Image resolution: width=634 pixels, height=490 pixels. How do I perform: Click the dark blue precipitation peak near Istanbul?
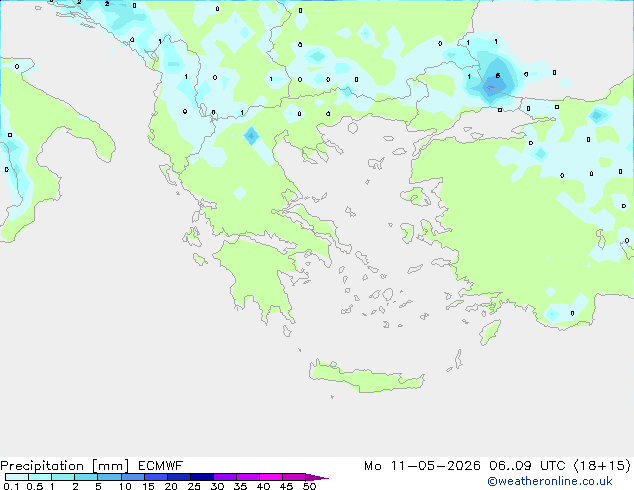click(495, 82)
